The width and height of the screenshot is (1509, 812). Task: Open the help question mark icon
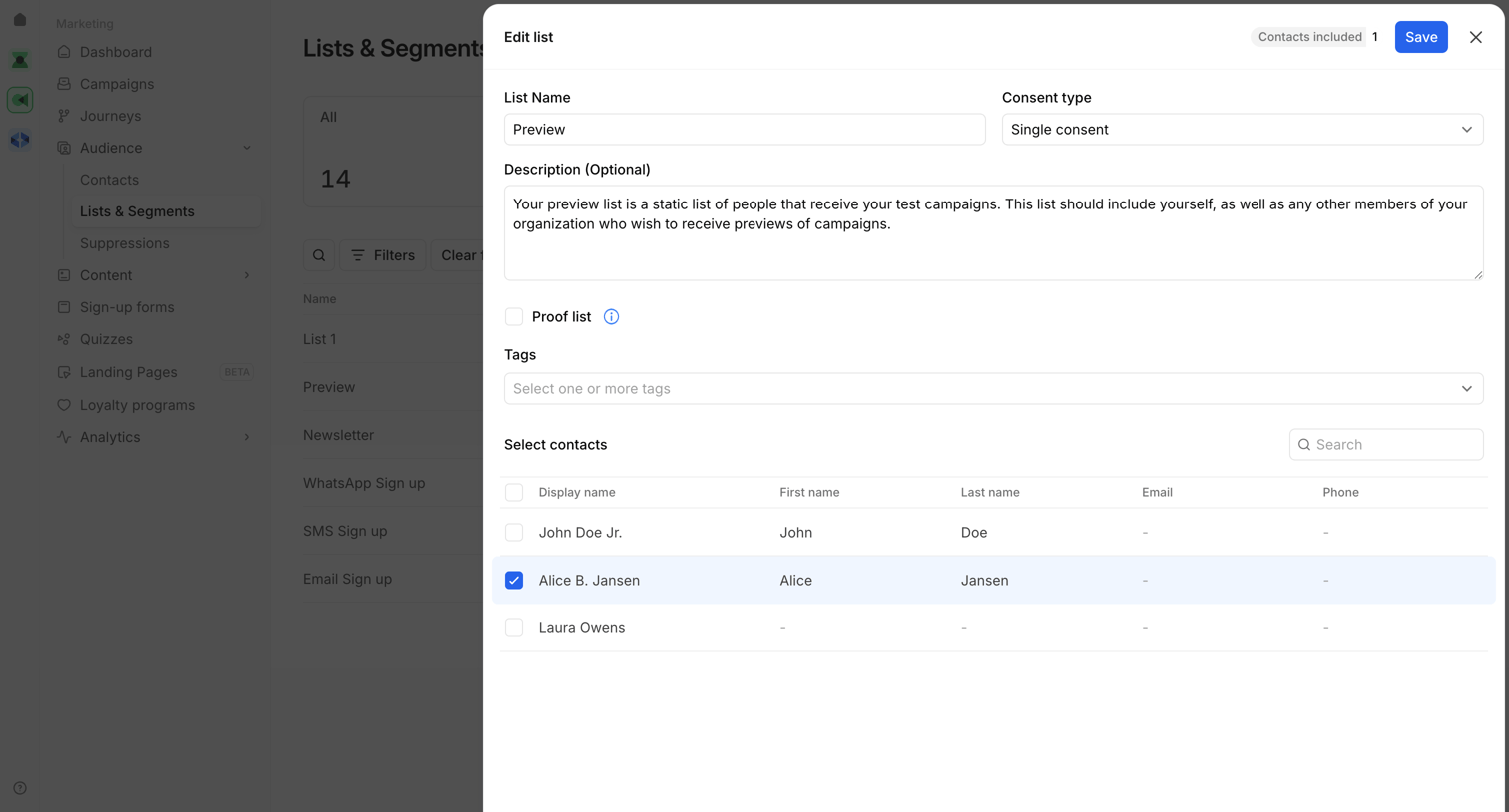20,788
